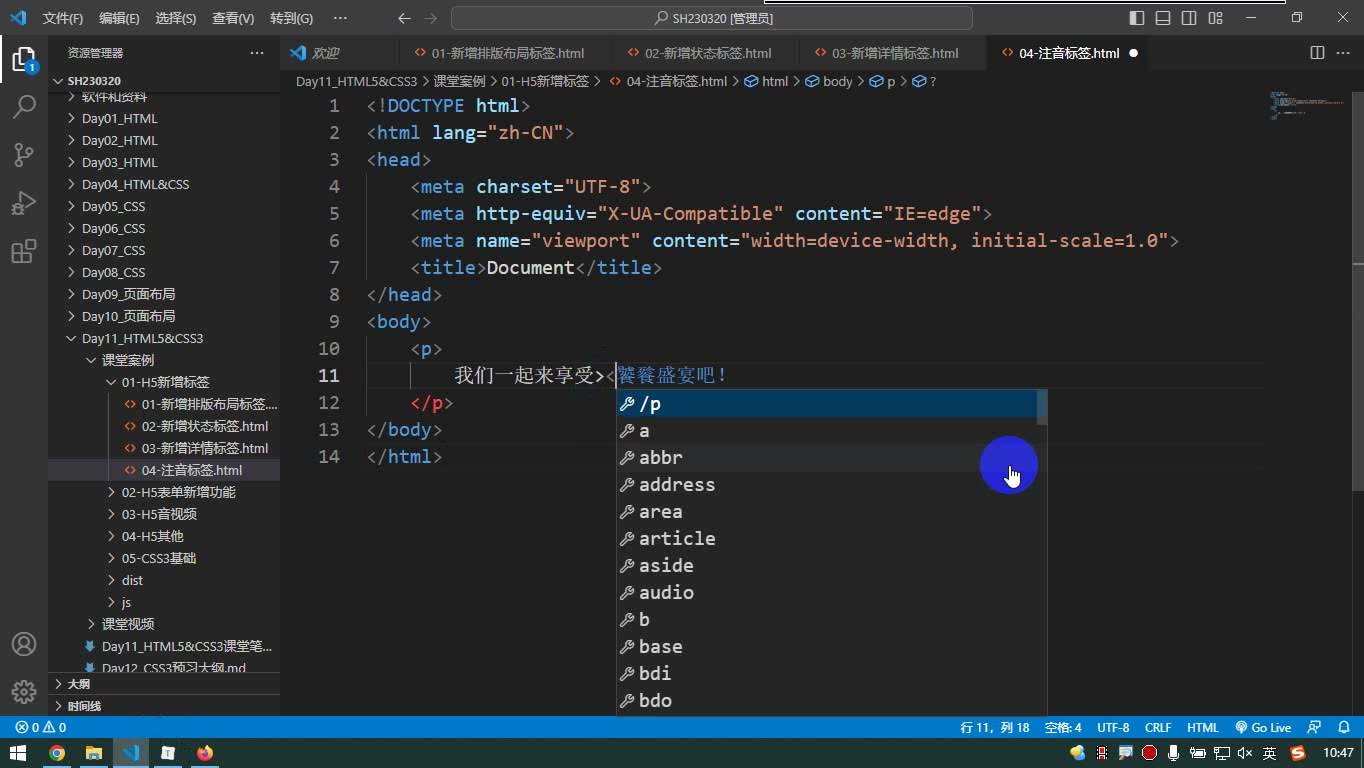1364x768 pixels.
Task: Open the Explorer view in the activity bar
Action: pos(24,58)
